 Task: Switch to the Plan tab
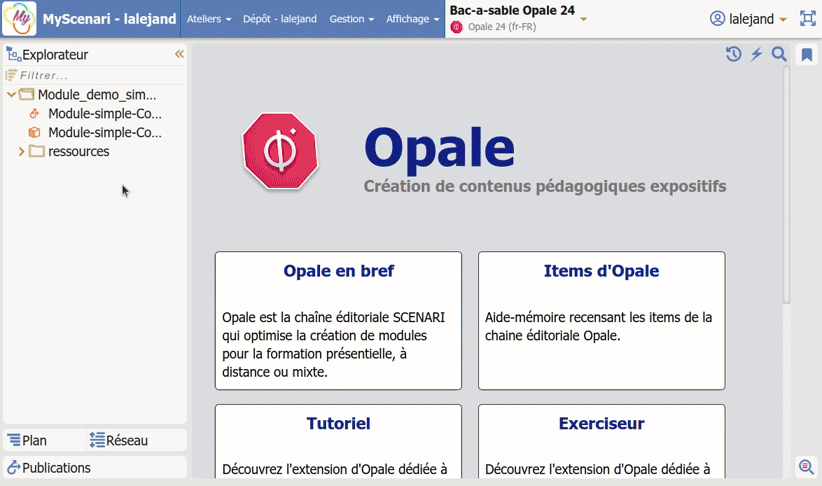click(44, 440)
